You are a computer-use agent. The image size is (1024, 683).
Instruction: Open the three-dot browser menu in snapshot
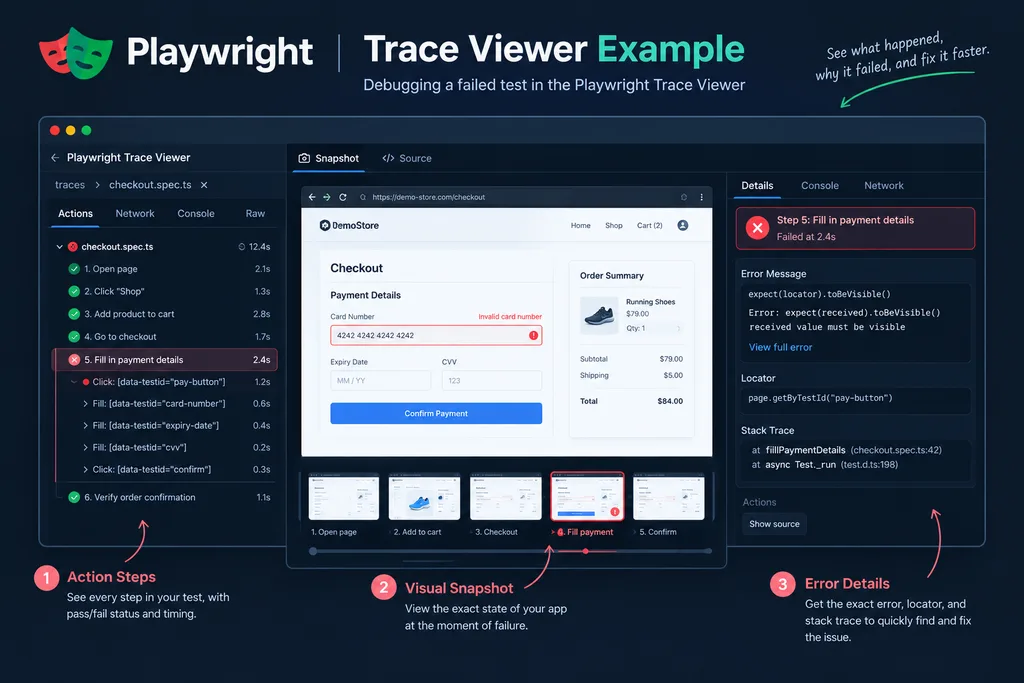(701, 197)
